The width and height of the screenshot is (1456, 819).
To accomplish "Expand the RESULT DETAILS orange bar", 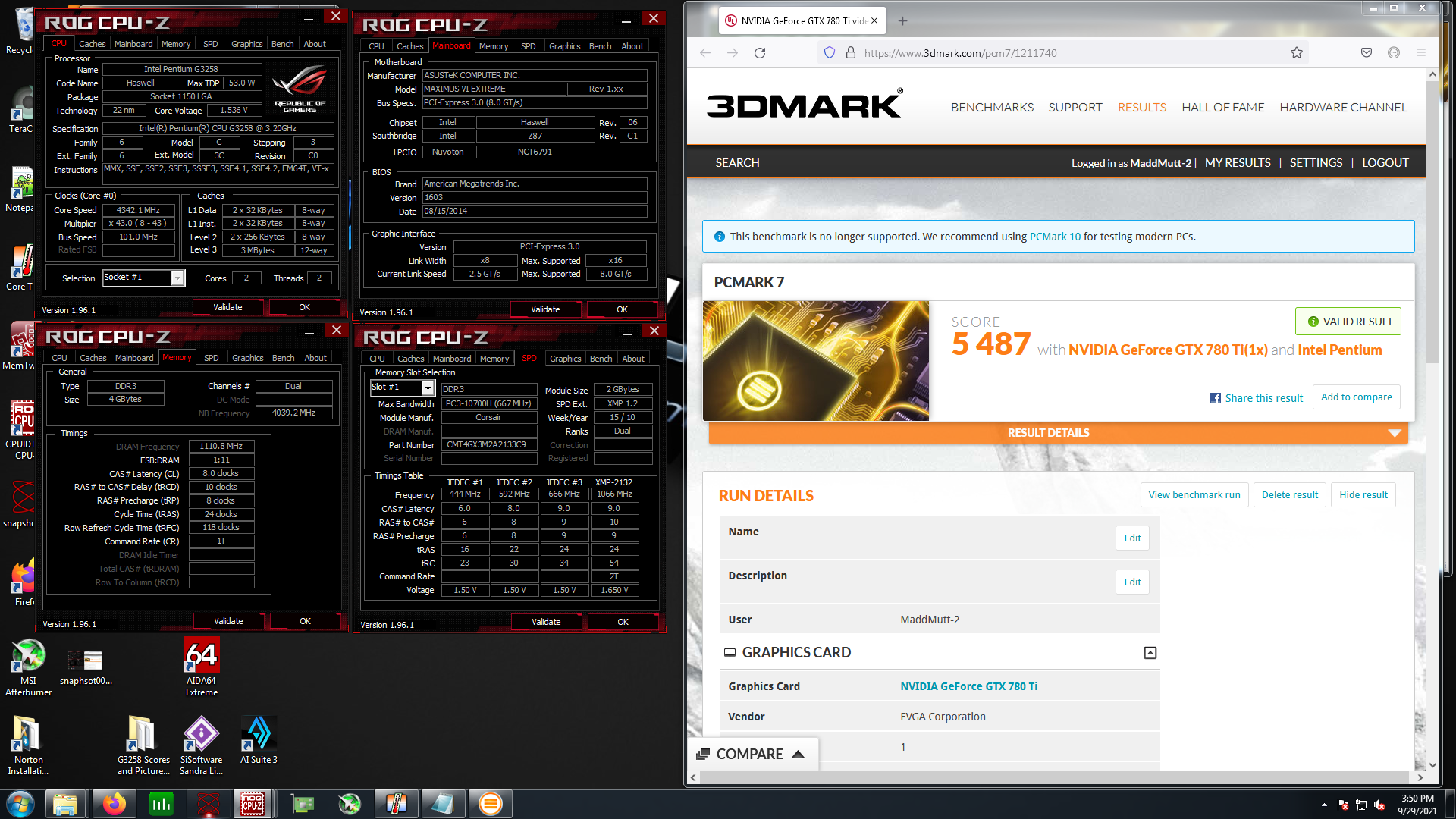I will coord(1058,433).
